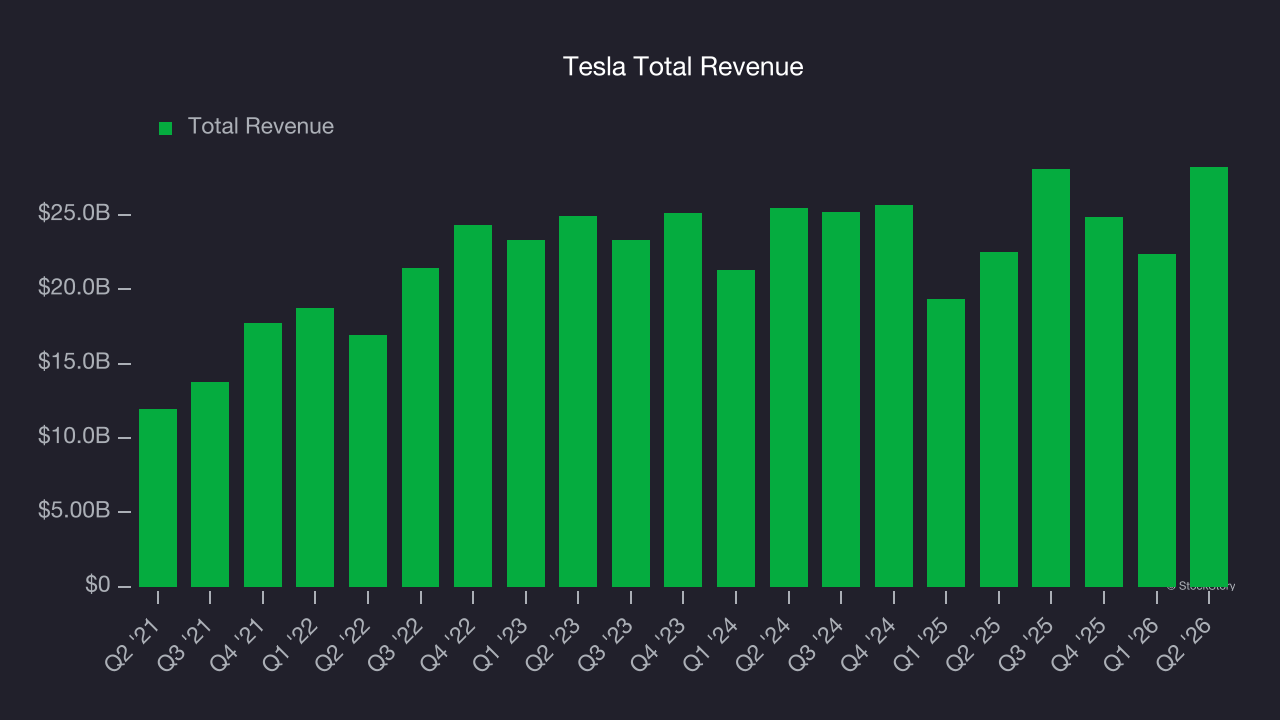Click the Q4 '21 revenue bar
Viewport: 1280px width, 720px height.
[x=263, y=455]
